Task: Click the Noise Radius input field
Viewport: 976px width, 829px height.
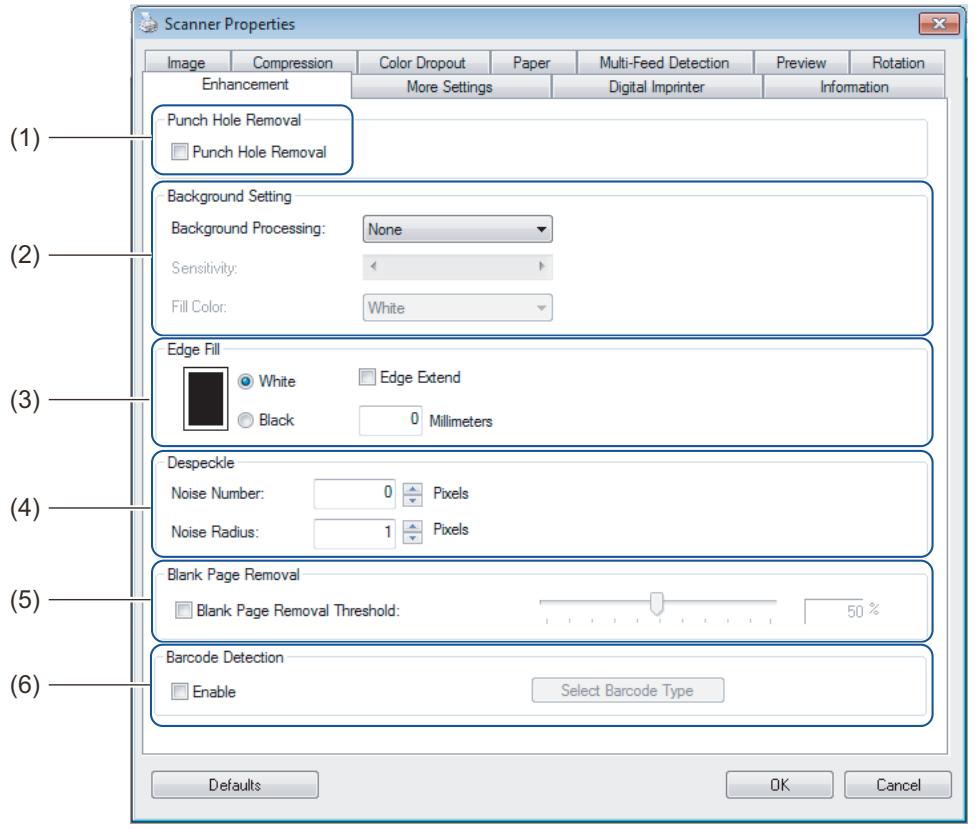Action: pyautogui.click(x=355, y=533)
